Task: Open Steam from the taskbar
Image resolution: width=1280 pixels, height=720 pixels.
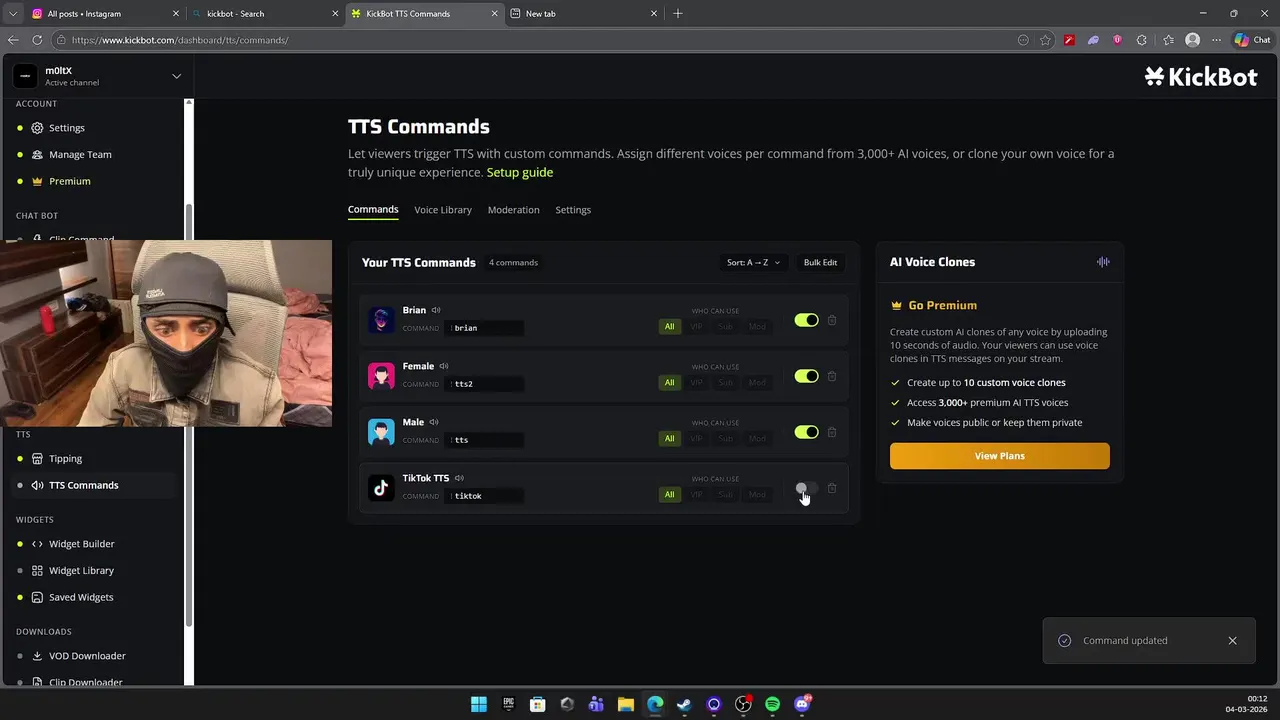Action: pyautogui.click(x=684, y=704)
